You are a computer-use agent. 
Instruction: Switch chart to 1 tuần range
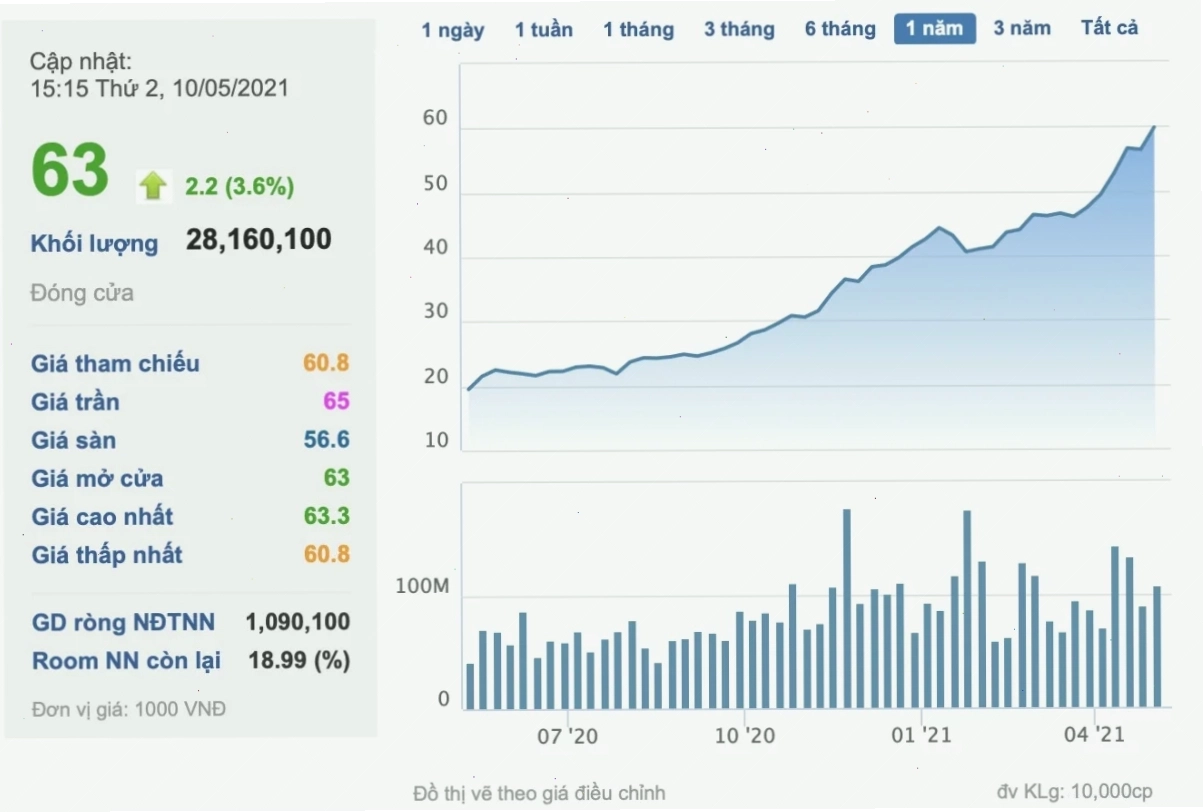[544, 29]
